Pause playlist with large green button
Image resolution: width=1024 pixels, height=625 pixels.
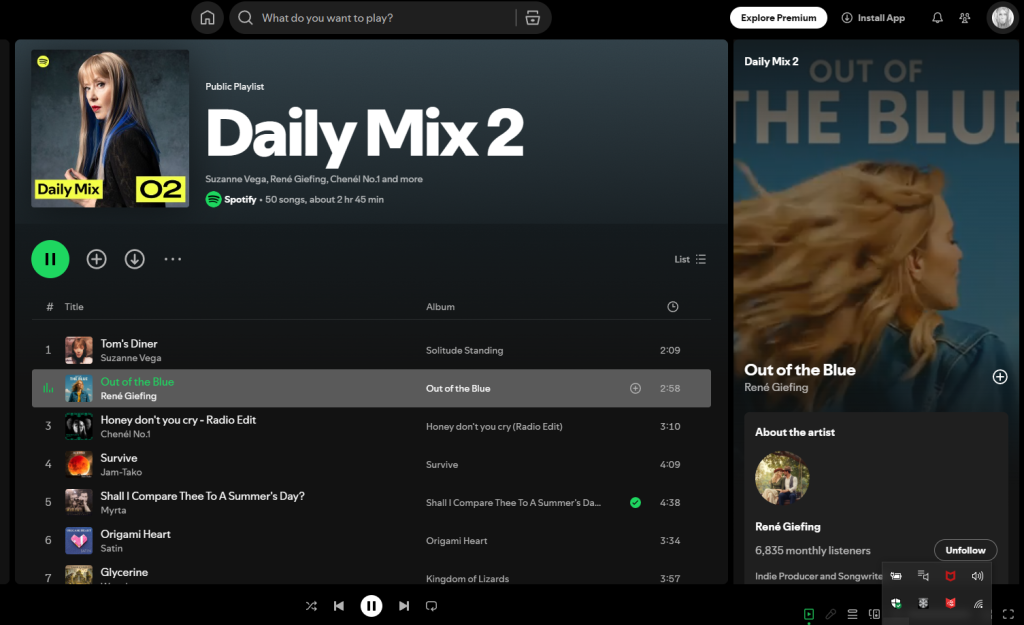pyautogui.click(x=50, y=259)
